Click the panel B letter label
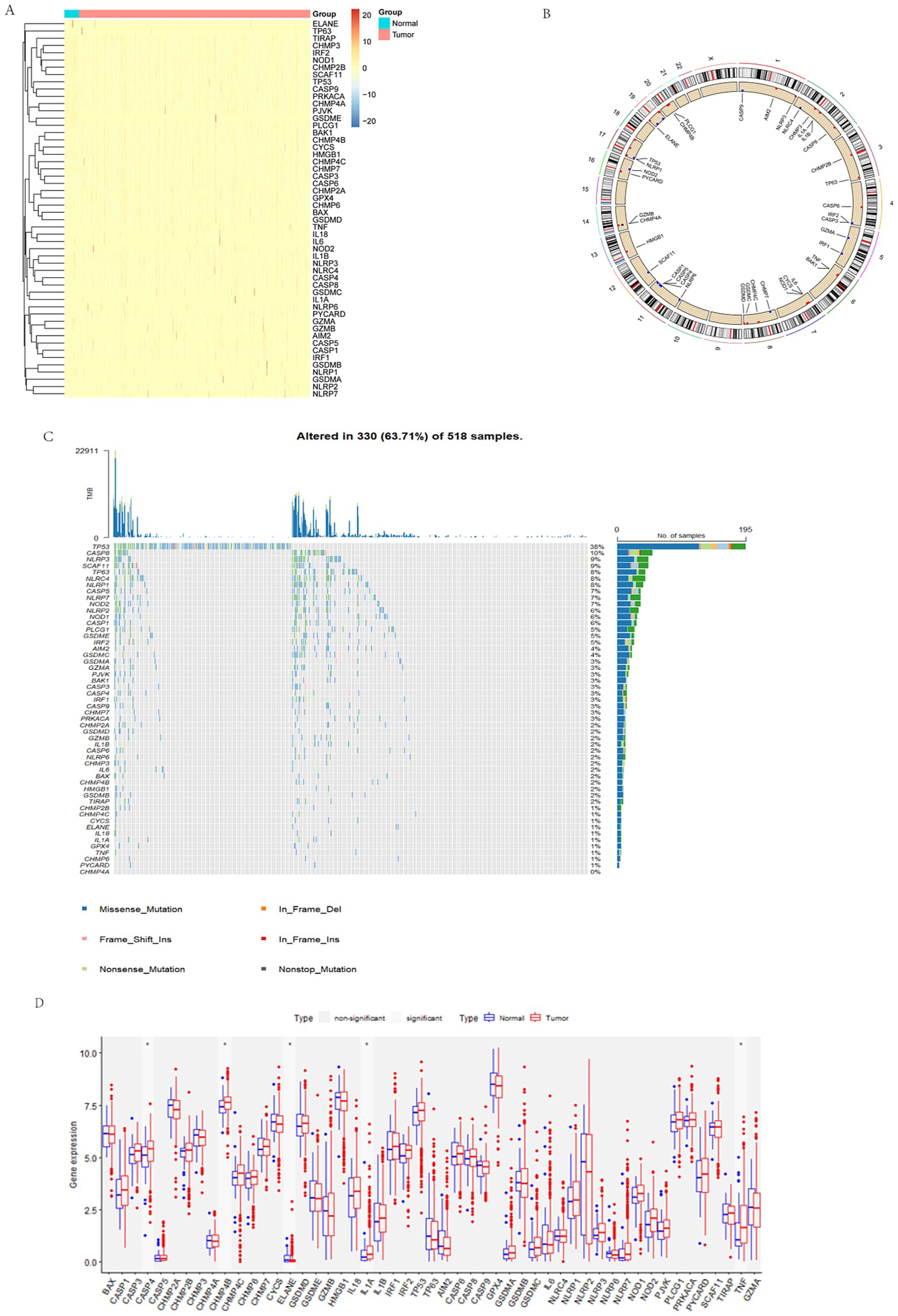The width and height of the screenshot is (898, 1316). [546, 14]
